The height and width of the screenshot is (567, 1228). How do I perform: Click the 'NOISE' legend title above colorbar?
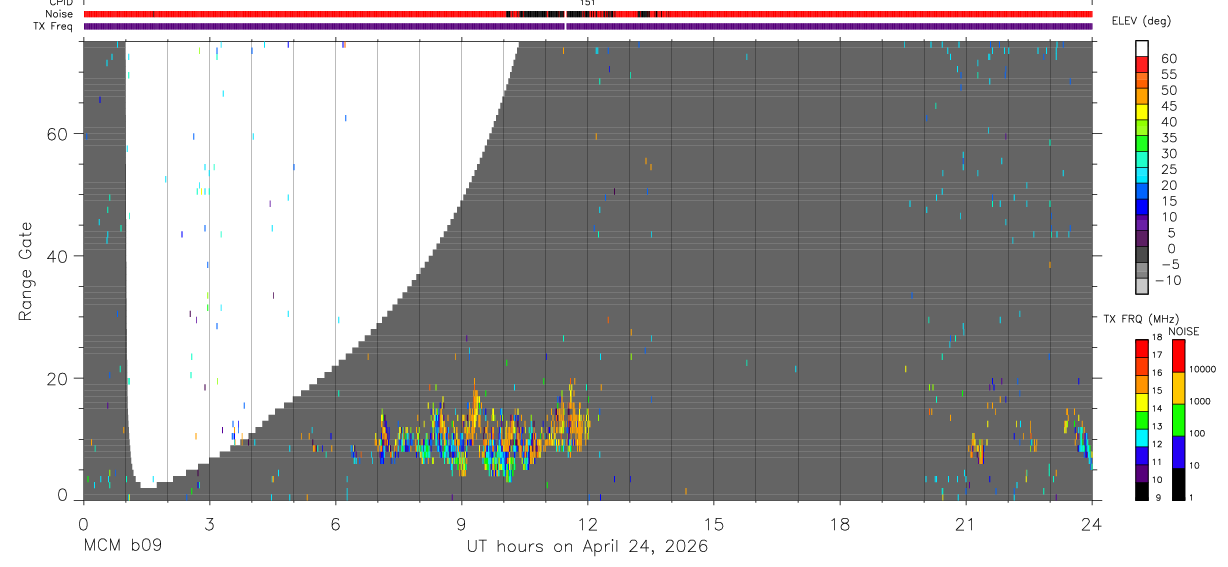click(1184, 332)
